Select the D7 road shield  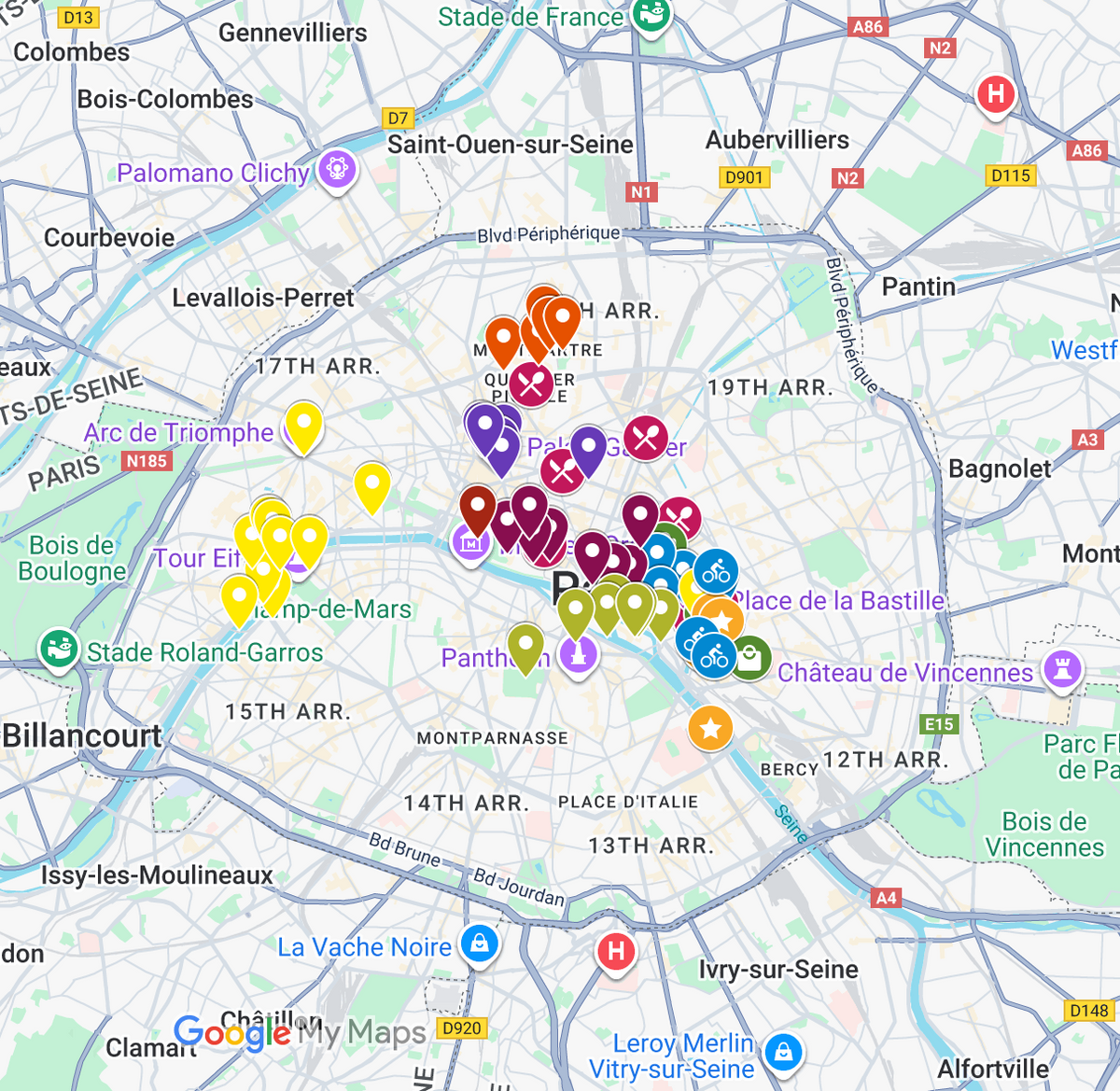tap(399, 118)
